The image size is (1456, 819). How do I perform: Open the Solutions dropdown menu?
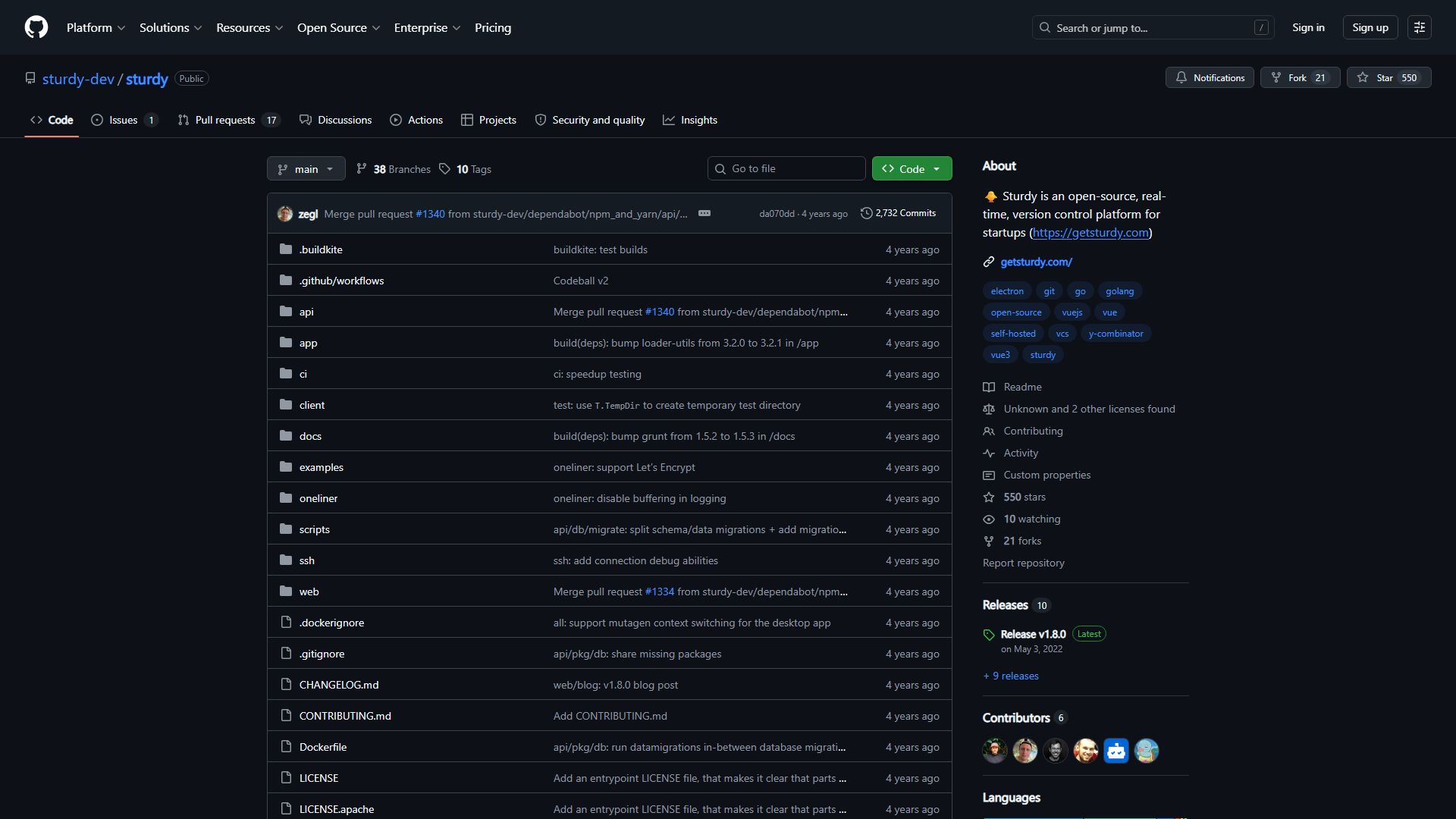(171, 27)
